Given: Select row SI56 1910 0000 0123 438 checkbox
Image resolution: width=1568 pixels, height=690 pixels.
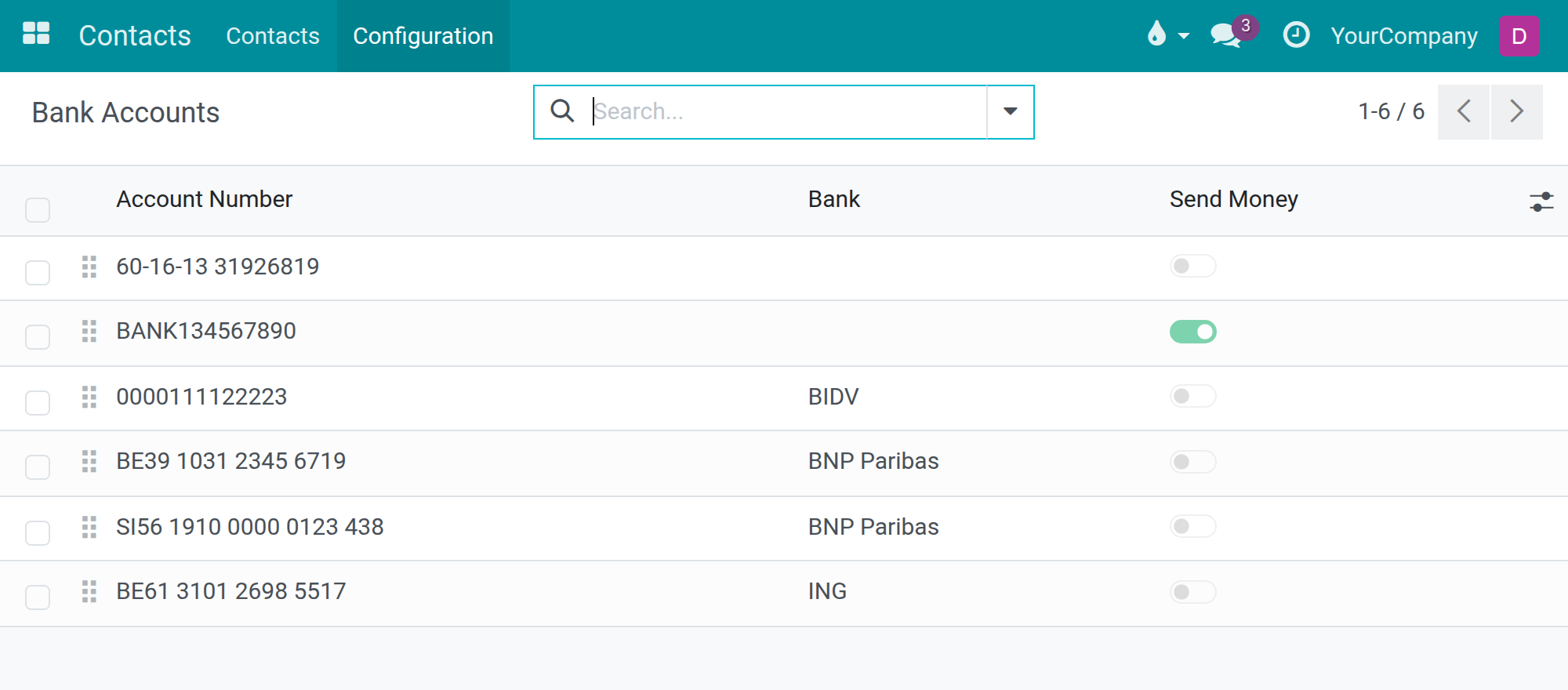Looking at the screenshot, I should (x=38, y=533).
